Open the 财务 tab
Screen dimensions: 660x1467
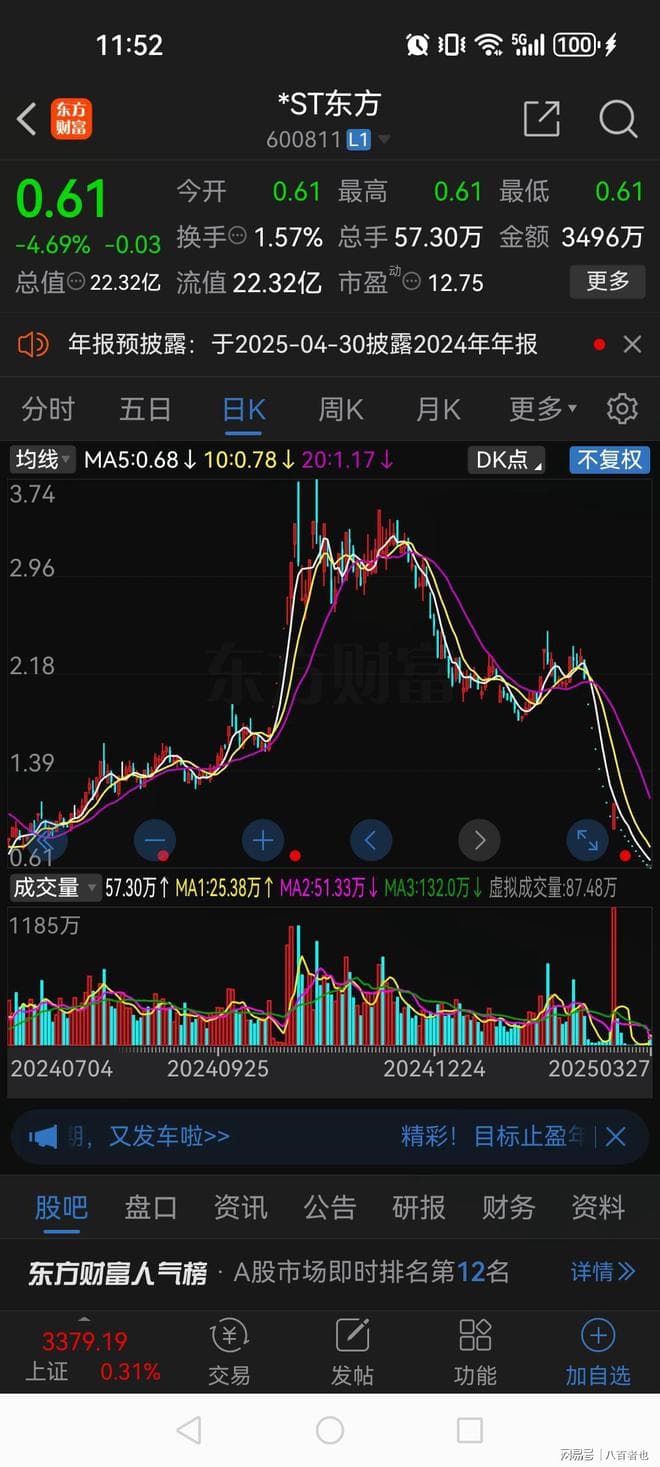click(508, 1207)
